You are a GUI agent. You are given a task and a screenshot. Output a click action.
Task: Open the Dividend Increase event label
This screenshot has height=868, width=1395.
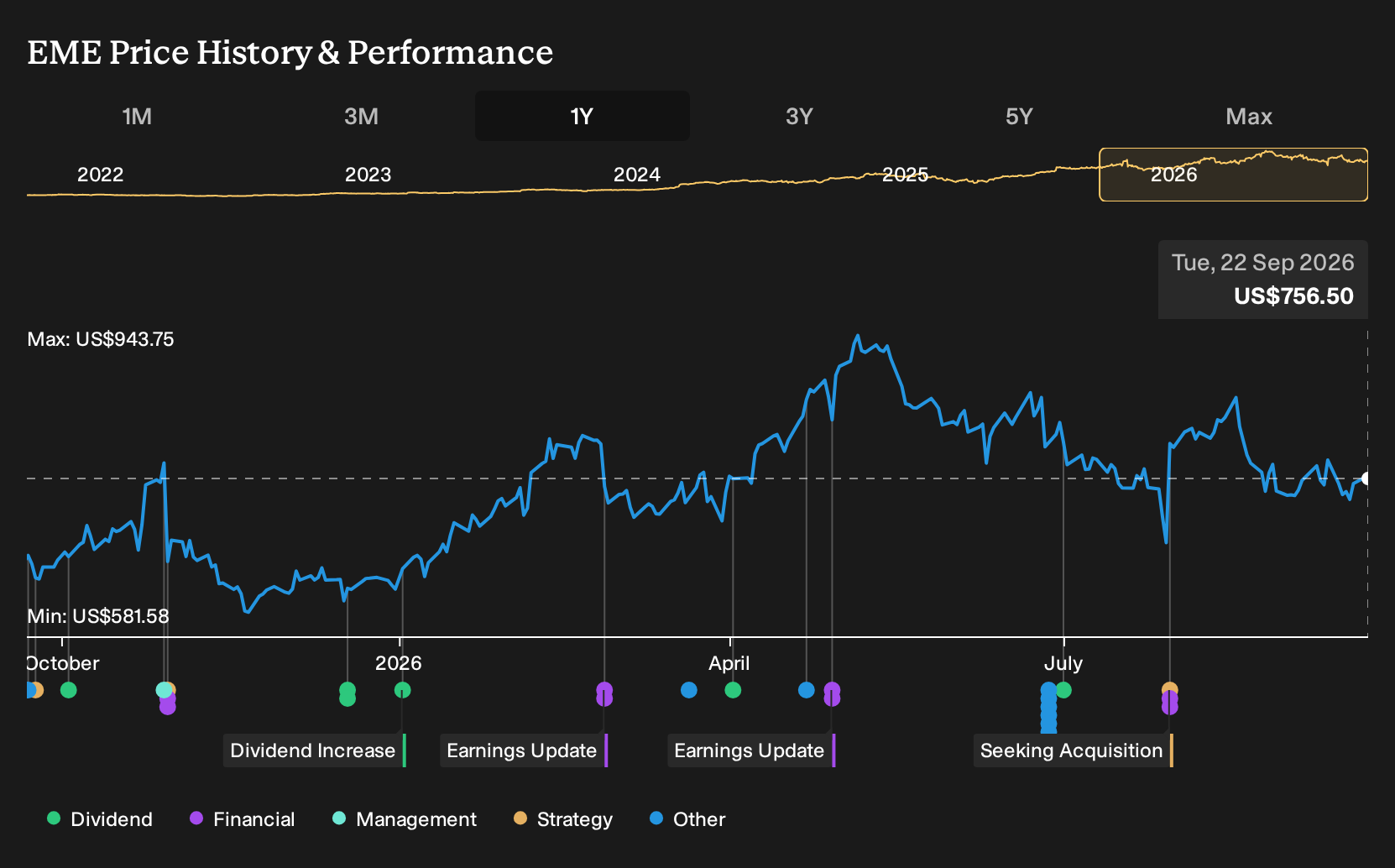[x=315, y=750]
